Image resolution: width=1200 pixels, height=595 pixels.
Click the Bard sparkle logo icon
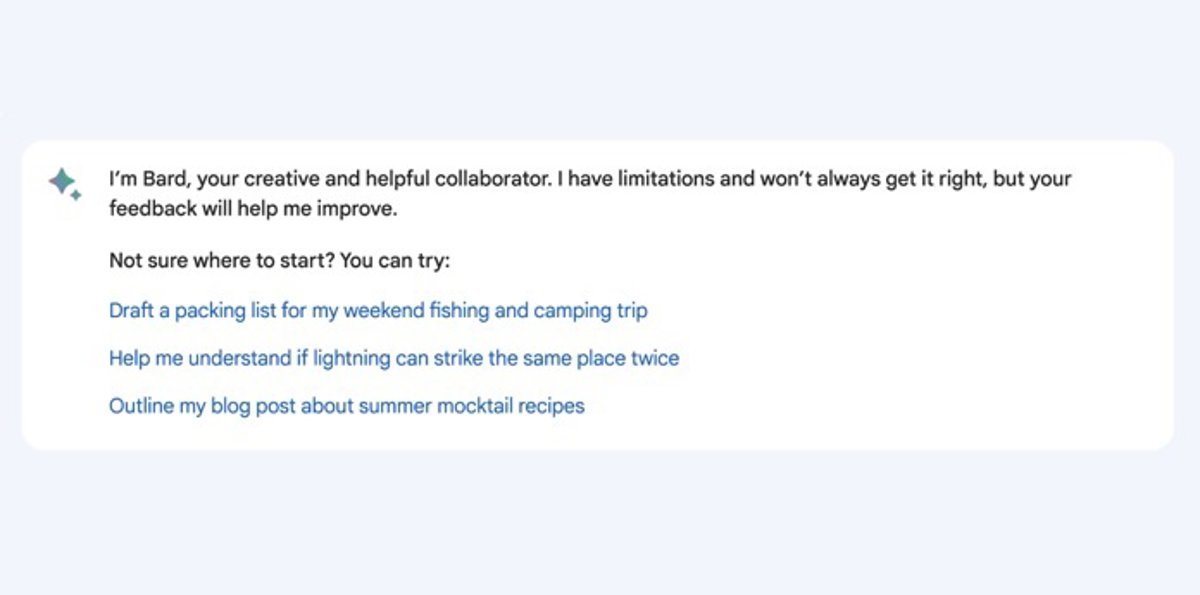pos(61,181)
